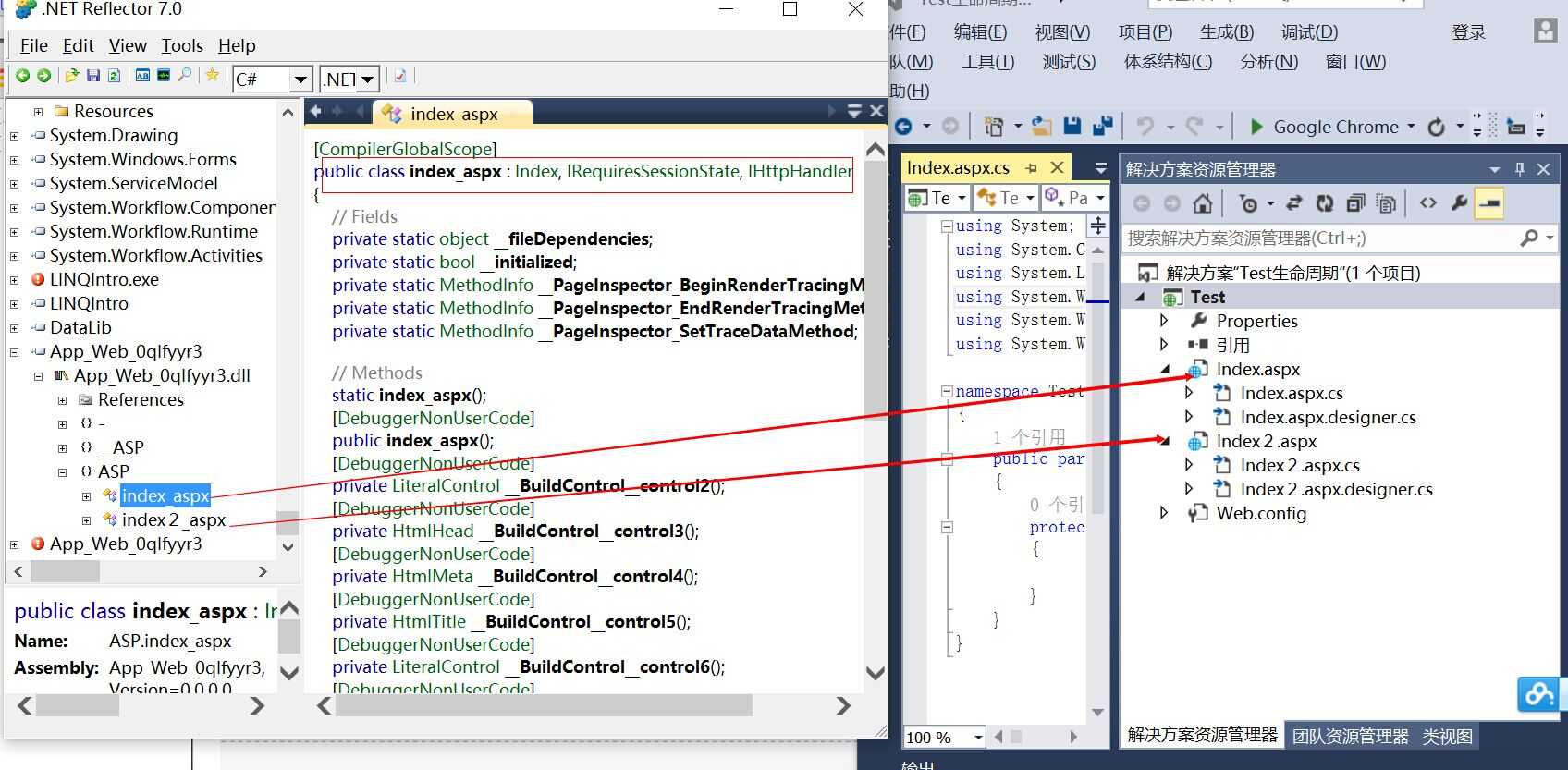The width and height of the screenshot is (1568, 770).
Task: Open the View menu in Reflector
Action: pos(128,45)
